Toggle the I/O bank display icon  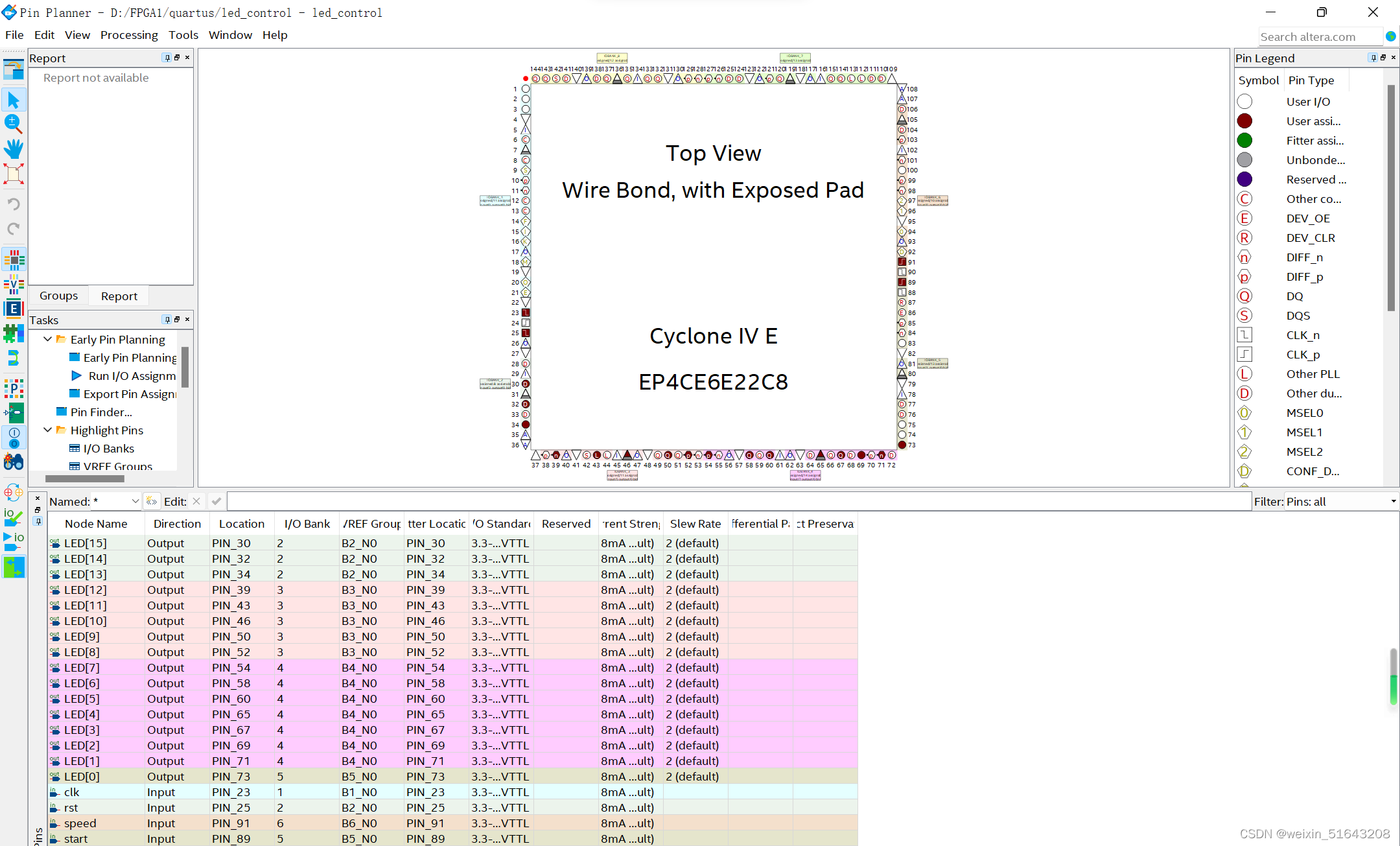14,438
